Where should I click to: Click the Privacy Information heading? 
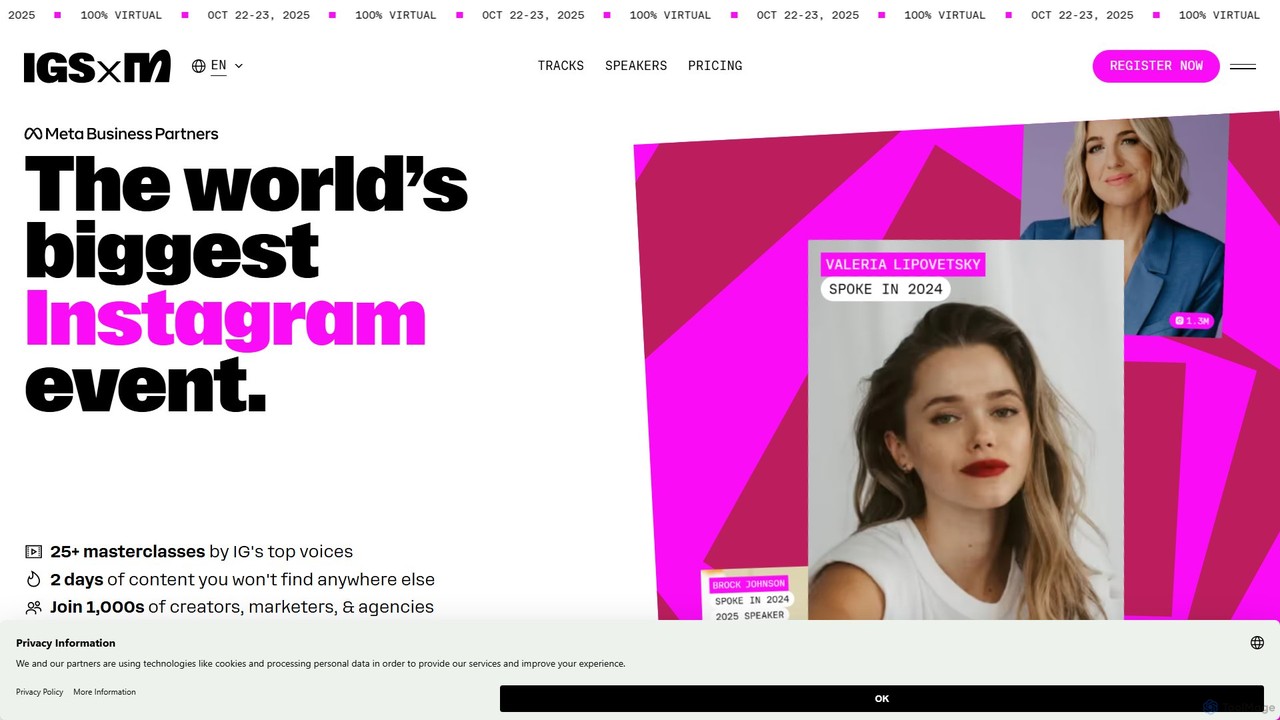pos(66,643)
